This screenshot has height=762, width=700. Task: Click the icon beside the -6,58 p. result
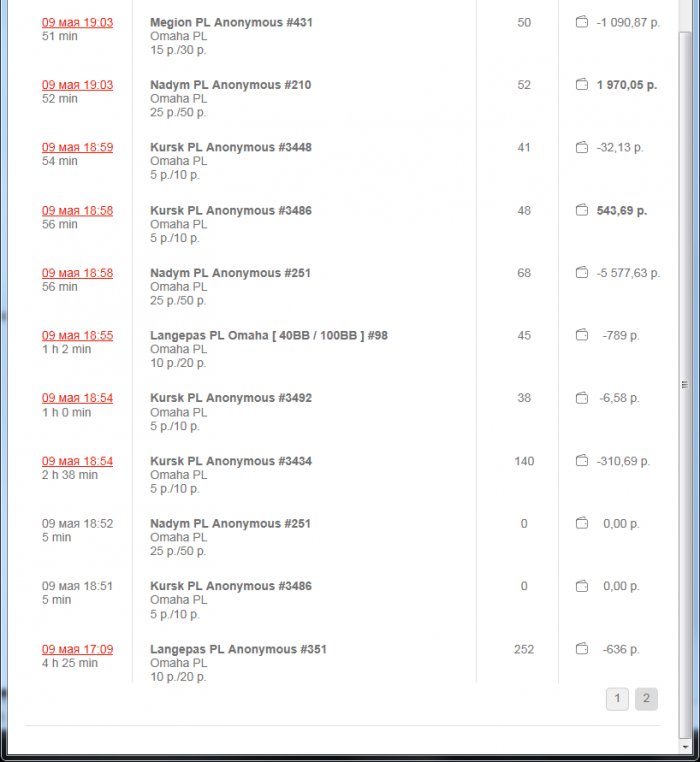click(581, 398)
